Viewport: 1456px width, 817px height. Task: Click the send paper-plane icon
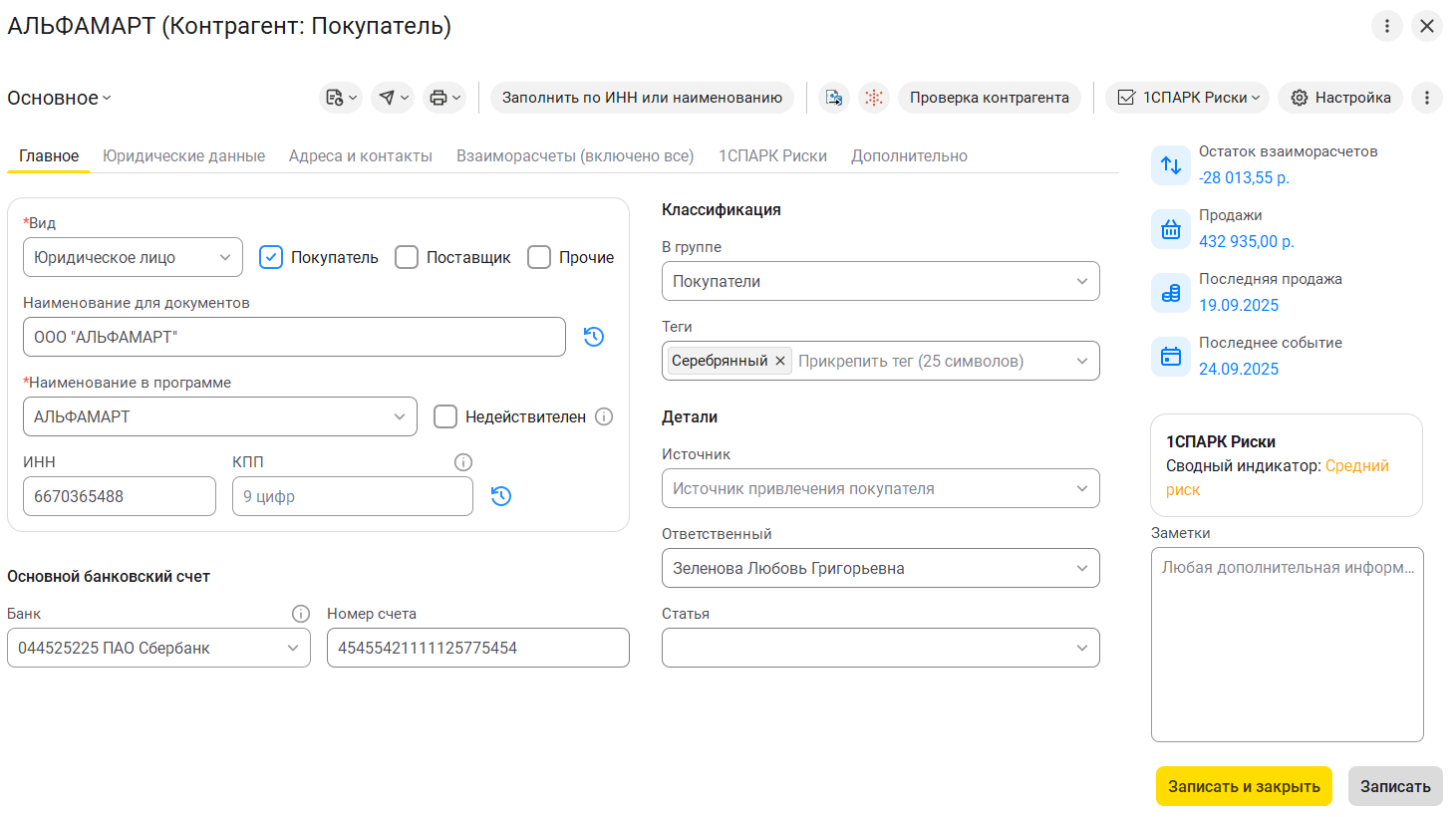[388, 98]
